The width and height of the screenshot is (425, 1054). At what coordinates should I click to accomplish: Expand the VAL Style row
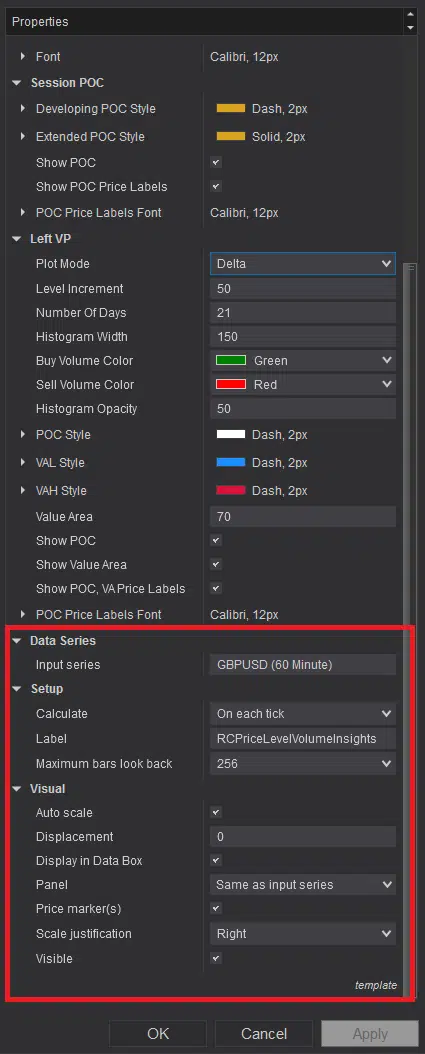point(23,463)
